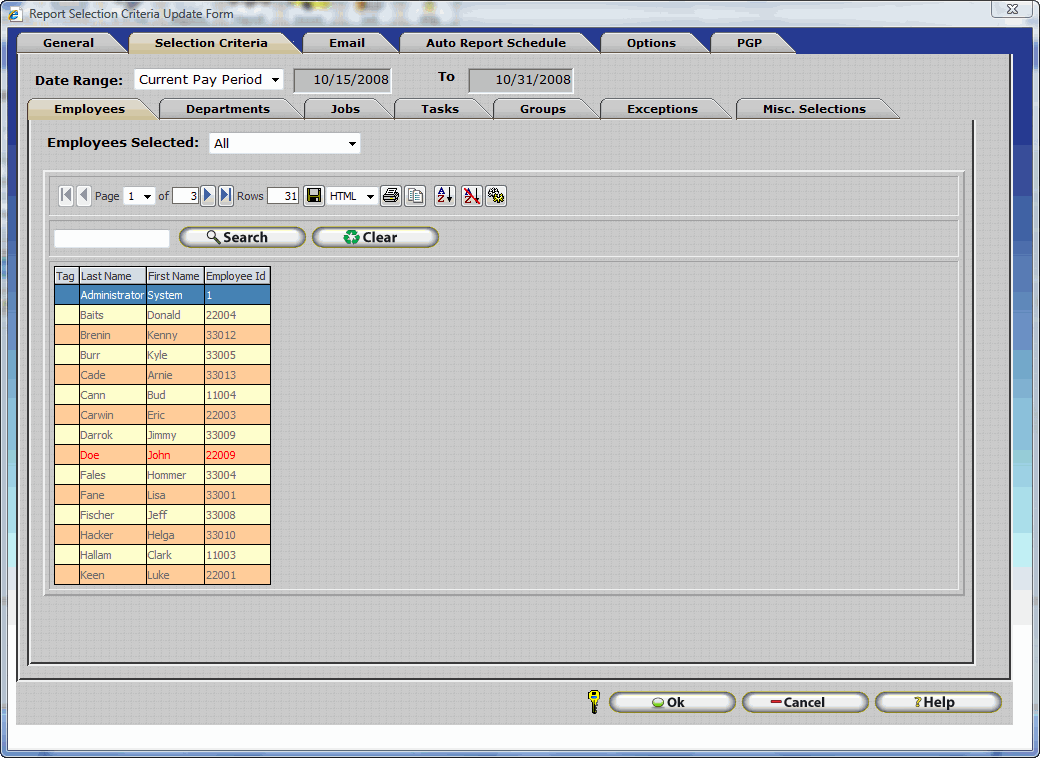Expand the Employees Selected dropdown
This screenshot has width=1040, height=758.
pyautogui.click(x=285, y=144)
